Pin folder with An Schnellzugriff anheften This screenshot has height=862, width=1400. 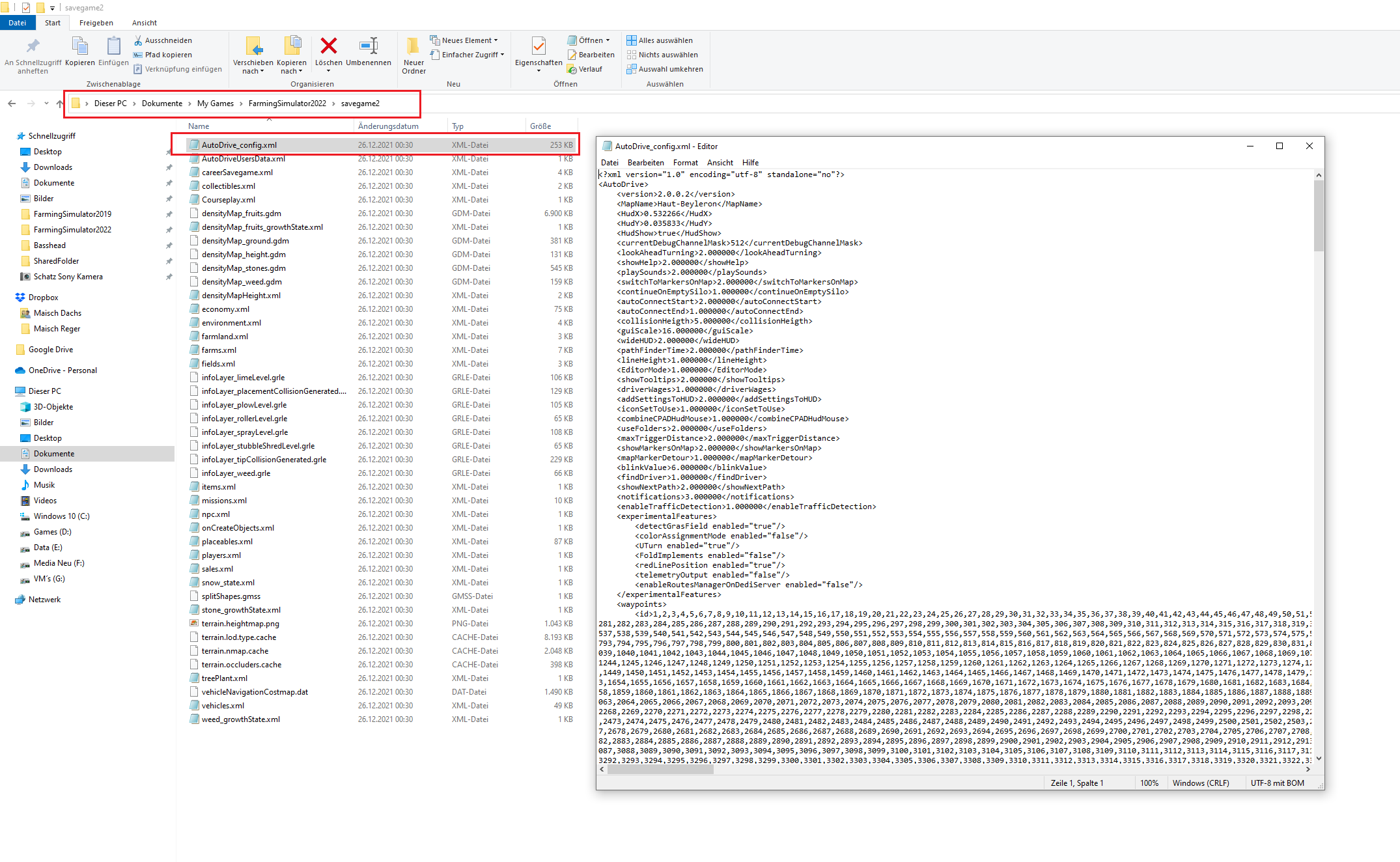point(33,55)
